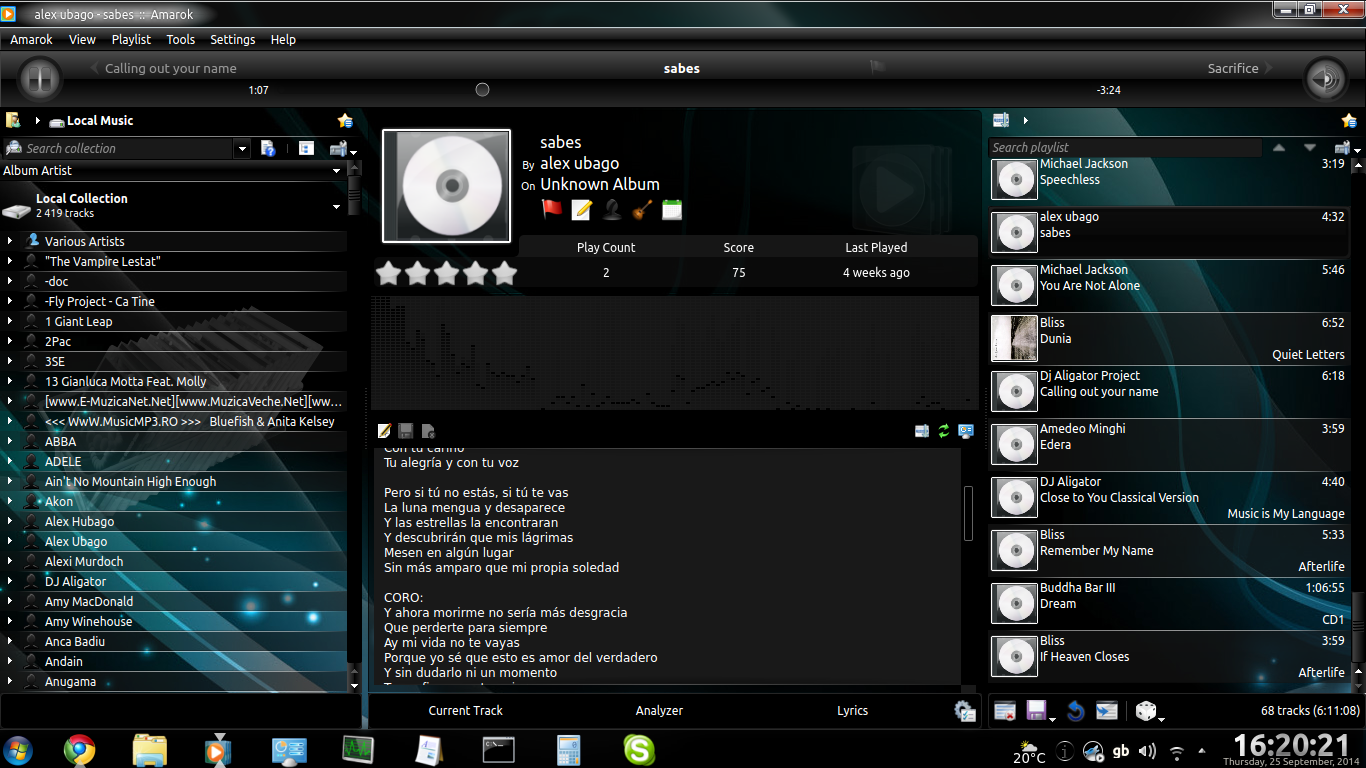Click the green calendar icon under track info
The image size is (1366, 768).
[672, 209]
